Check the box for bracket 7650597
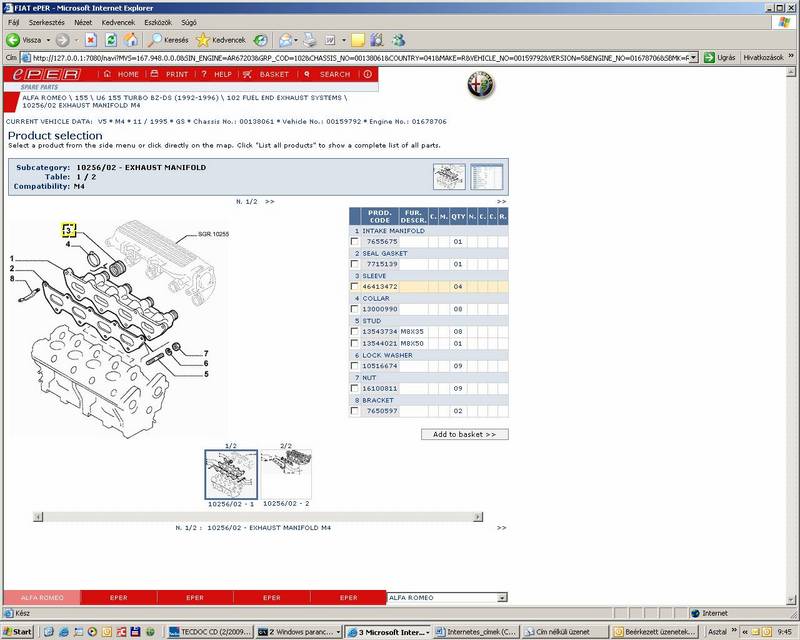This screenshot has width=800, height=640. tap(355, 411)
